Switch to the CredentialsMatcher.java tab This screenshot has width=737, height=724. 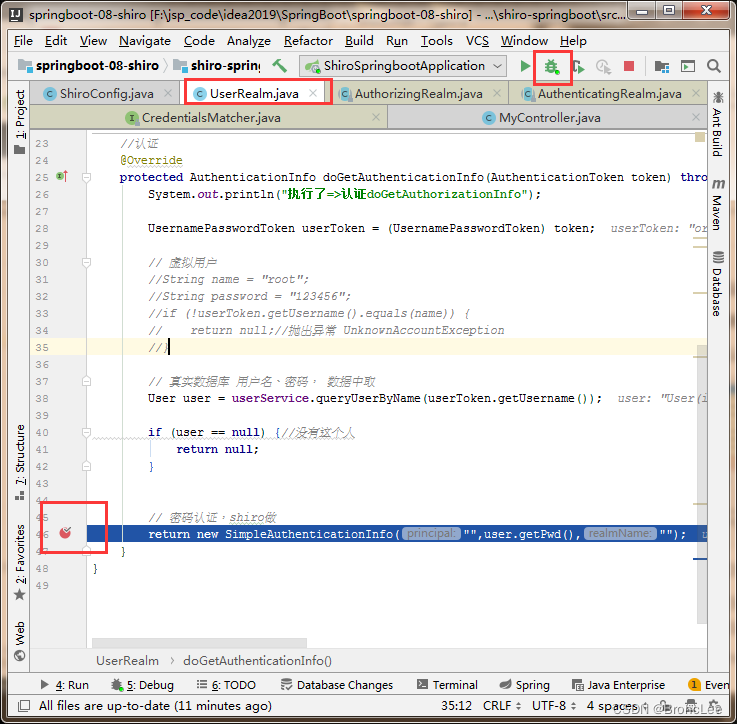pyautogui.click(x=211, y=118)
